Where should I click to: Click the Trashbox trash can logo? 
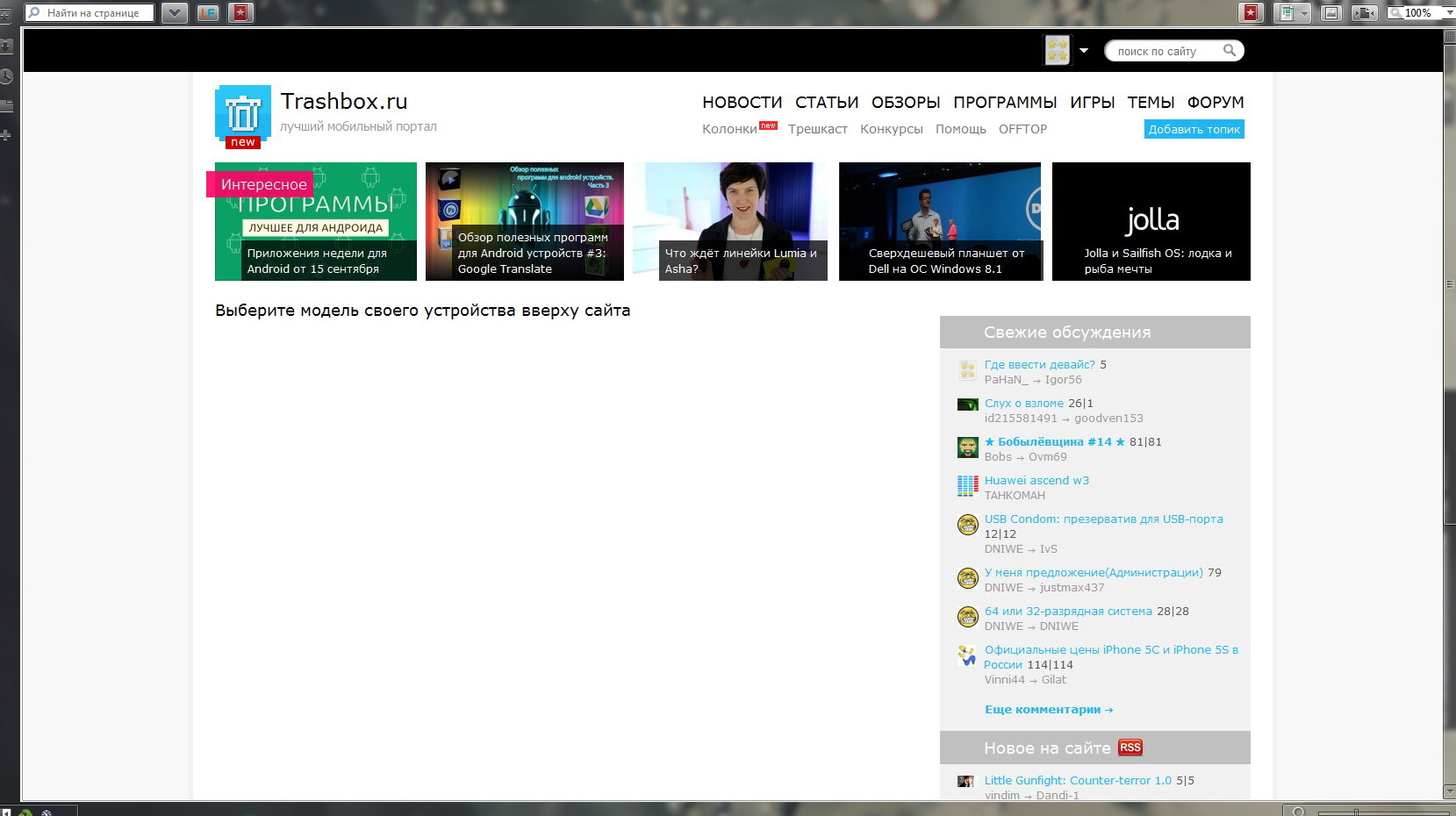(243, 116)
